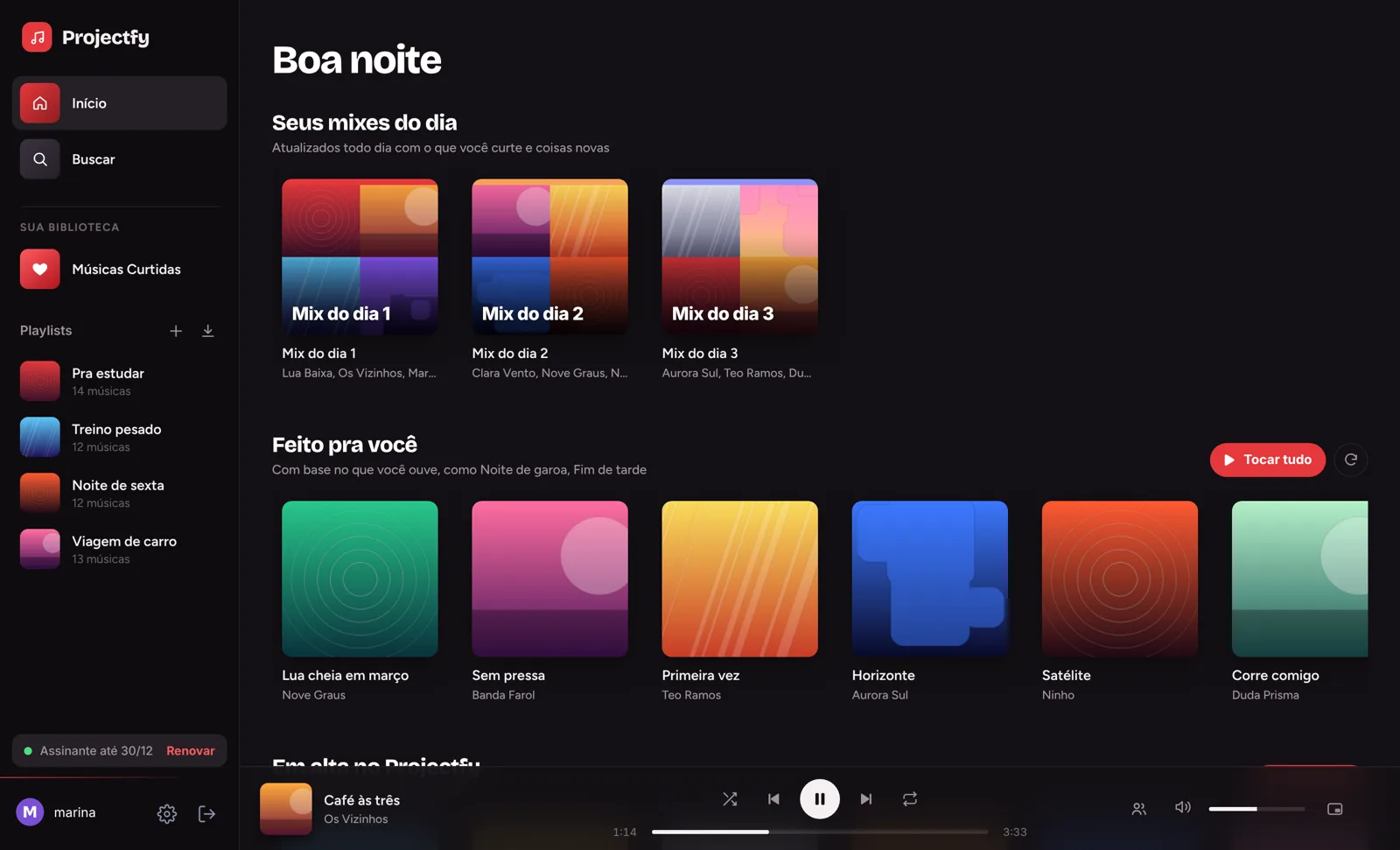The width and height of the screenshot is (1400, 850).
Task: Open settings gear icon
Action: 167,813
